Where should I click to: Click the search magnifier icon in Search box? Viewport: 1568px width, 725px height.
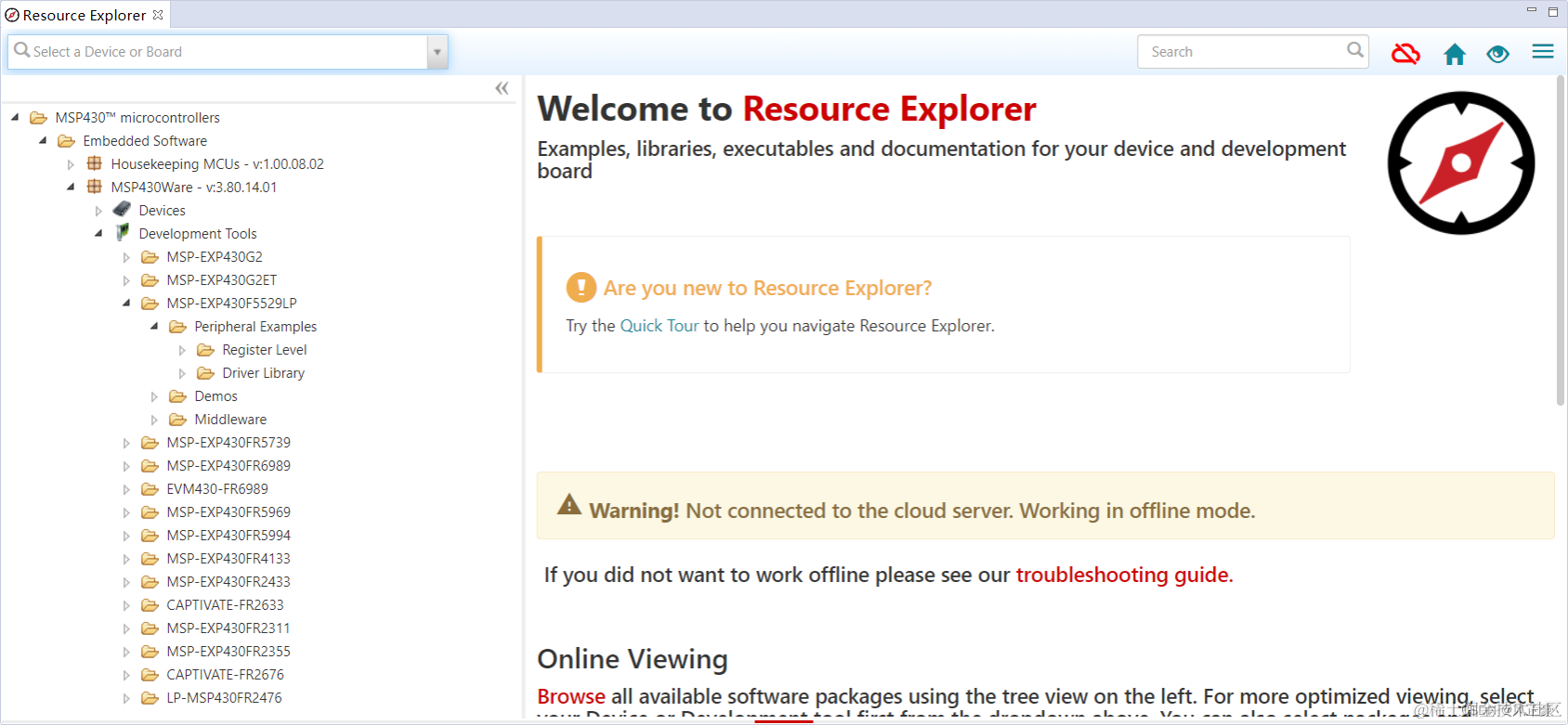1355,50
